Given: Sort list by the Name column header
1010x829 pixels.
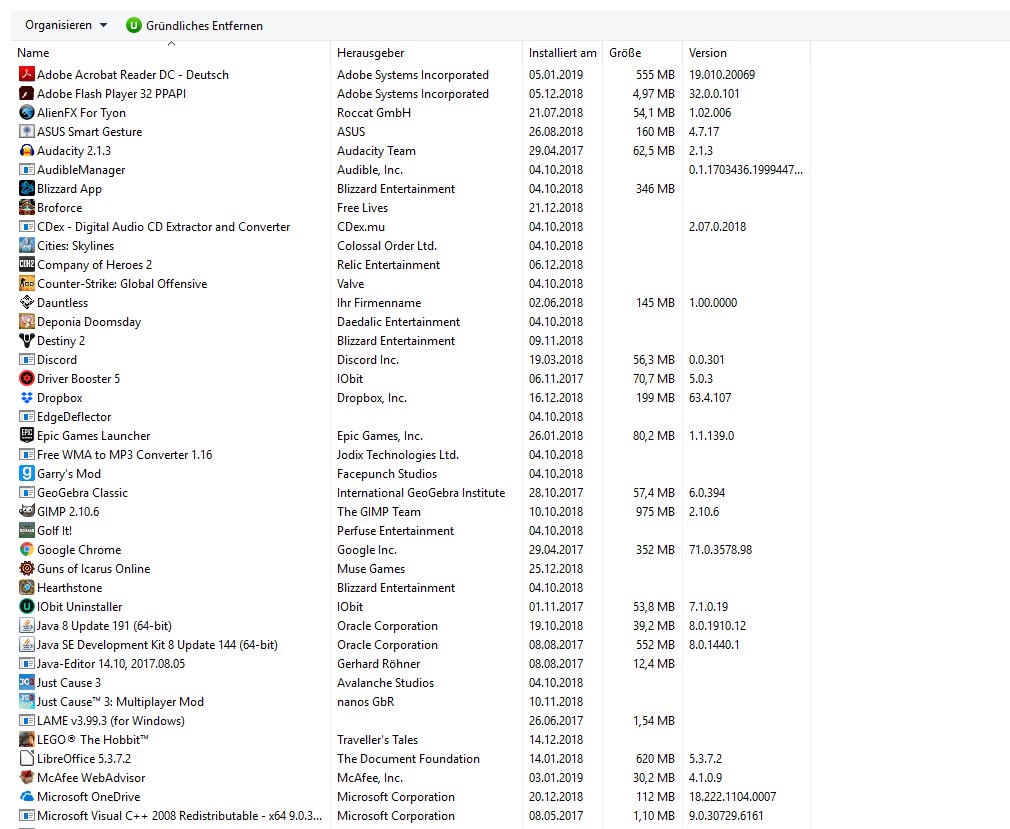Looking at the screenshot, I should coord(33,53).
